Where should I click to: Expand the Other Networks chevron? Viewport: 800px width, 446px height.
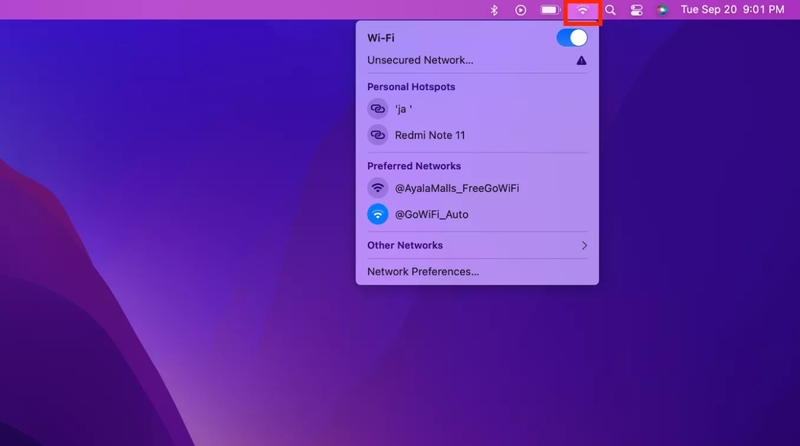point(584,245)
